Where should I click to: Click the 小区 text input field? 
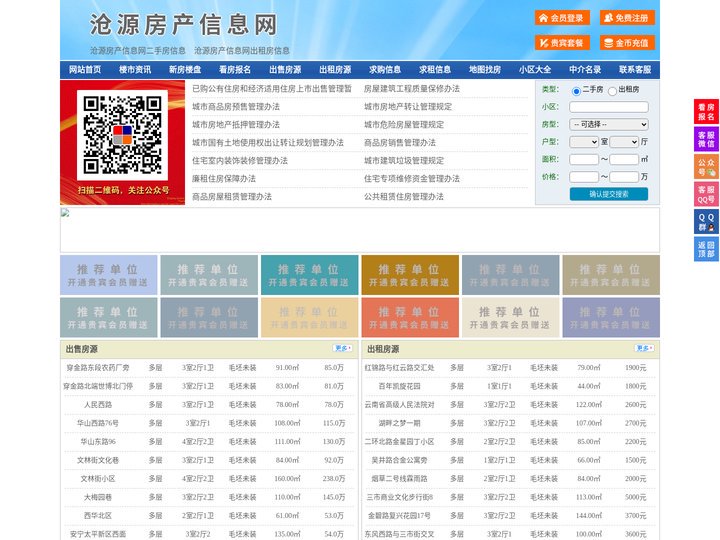pyautogui.click(x=609, y=107)
